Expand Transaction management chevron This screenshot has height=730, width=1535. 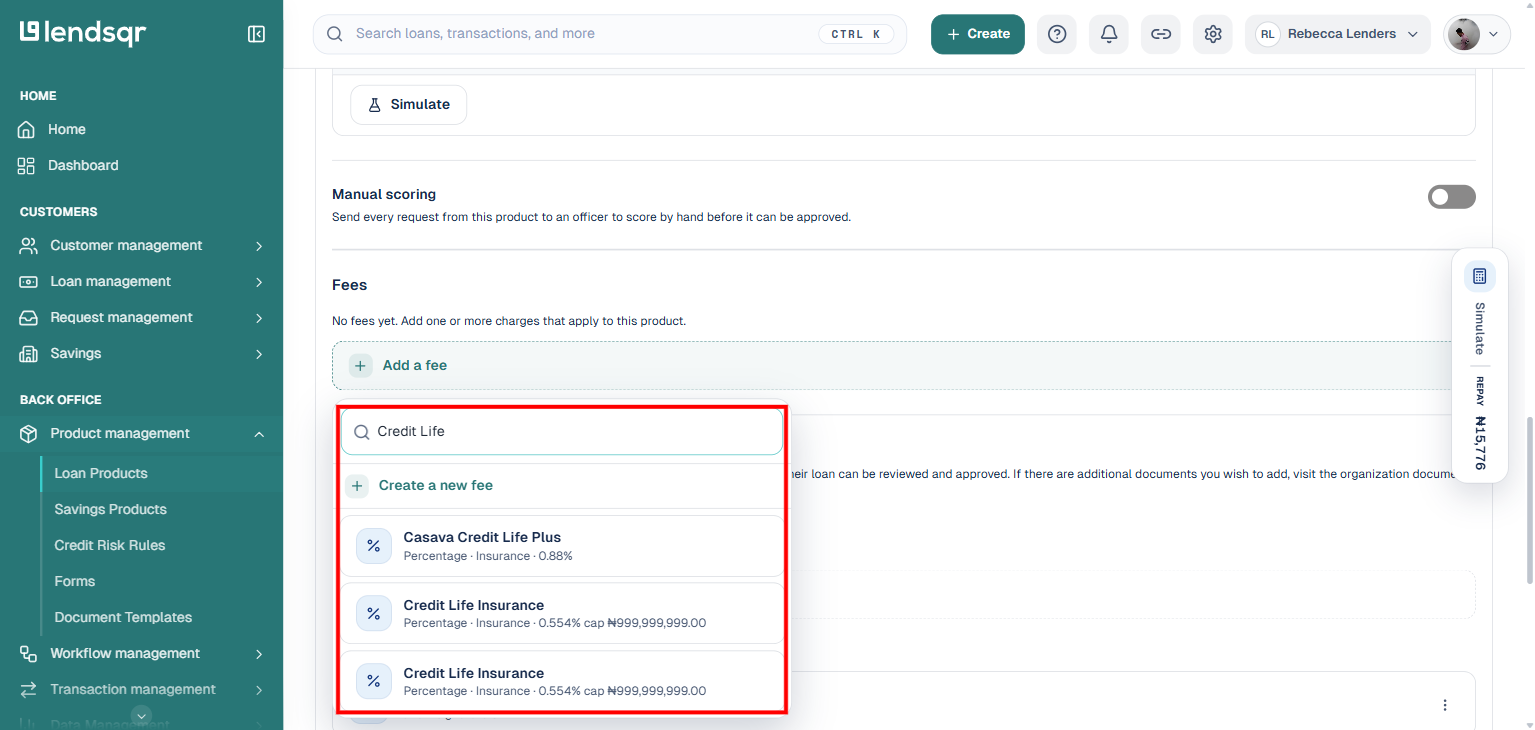(x=259, y=690)
